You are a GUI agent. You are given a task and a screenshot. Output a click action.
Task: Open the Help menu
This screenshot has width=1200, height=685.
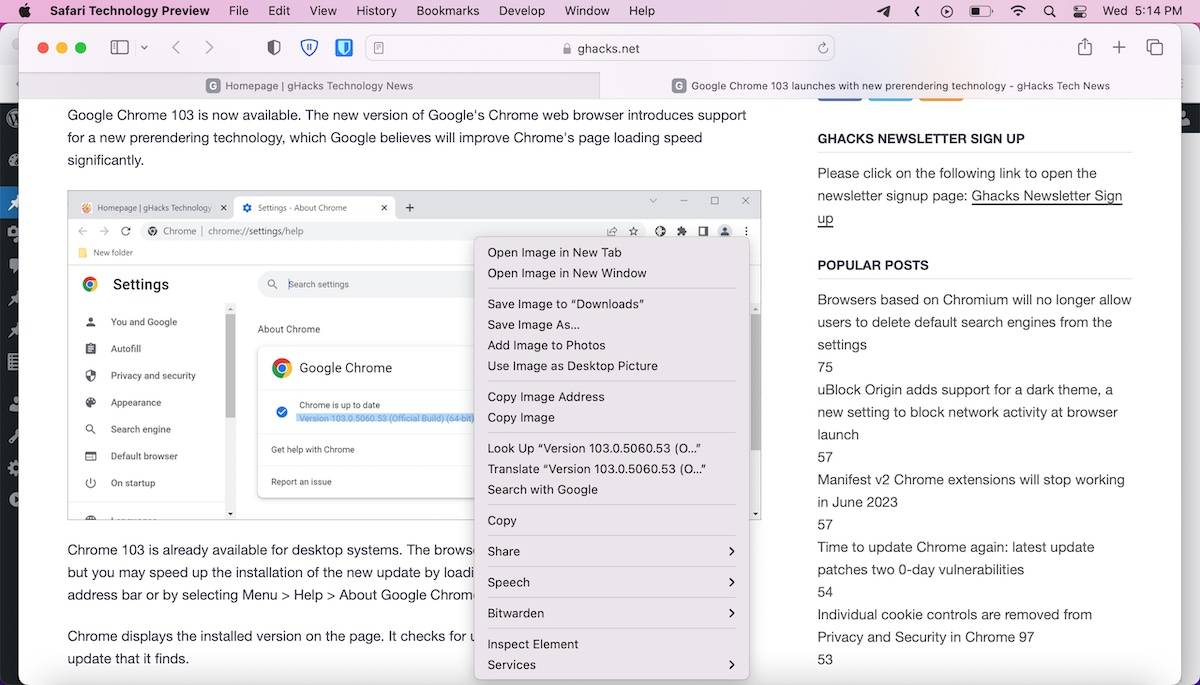coord(642,11)
